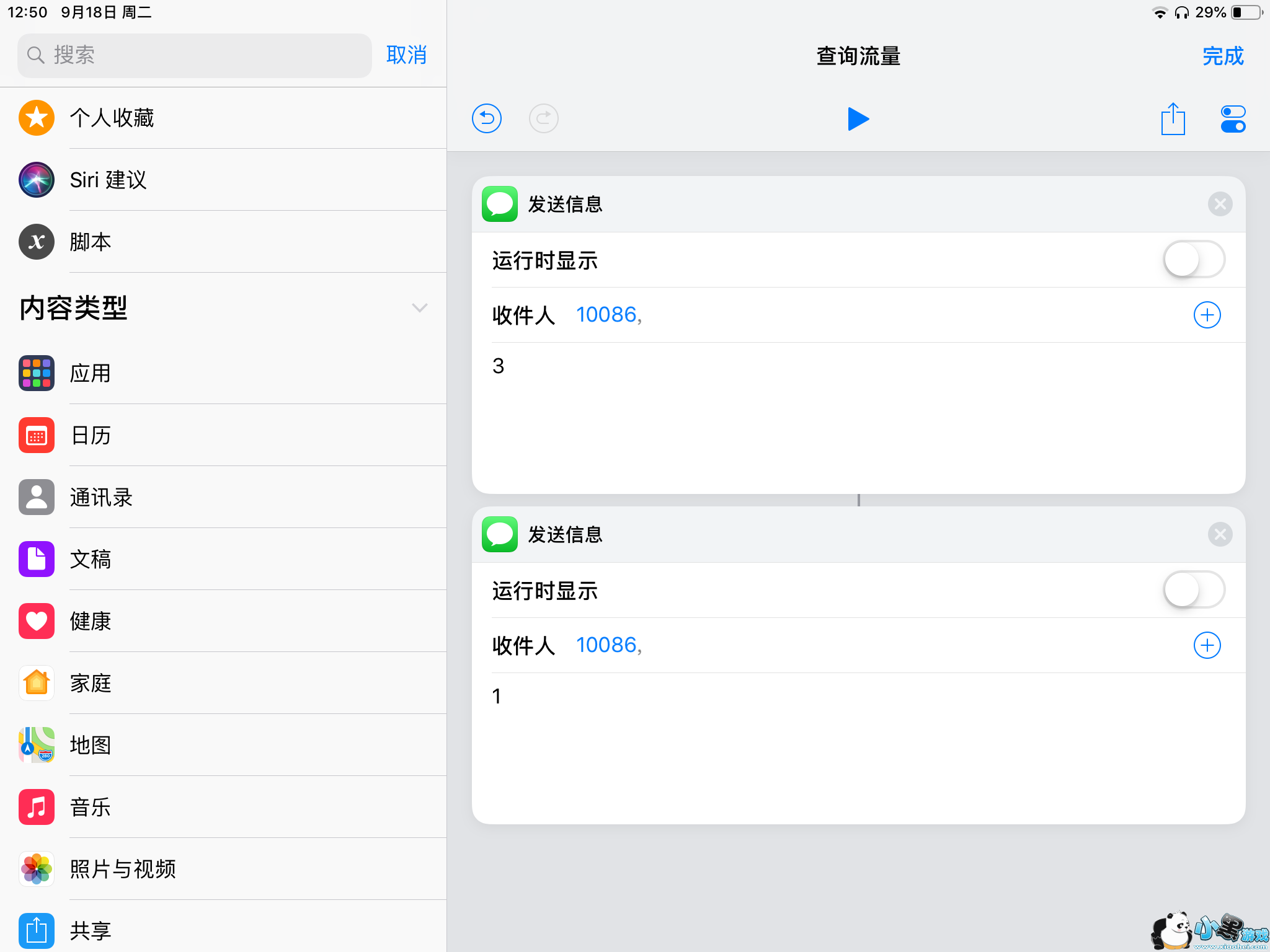
Task: Open the 地图 maps content type
Action: [x=91, y=745]
